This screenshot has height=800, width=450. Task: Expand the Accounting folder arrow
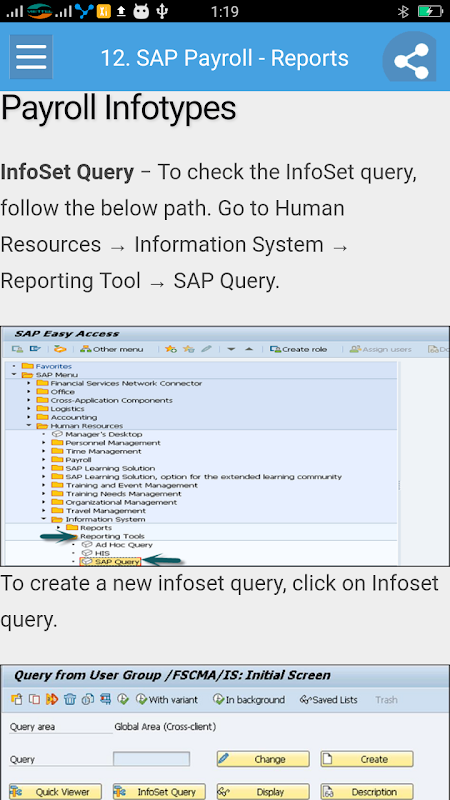coord(29,417)
